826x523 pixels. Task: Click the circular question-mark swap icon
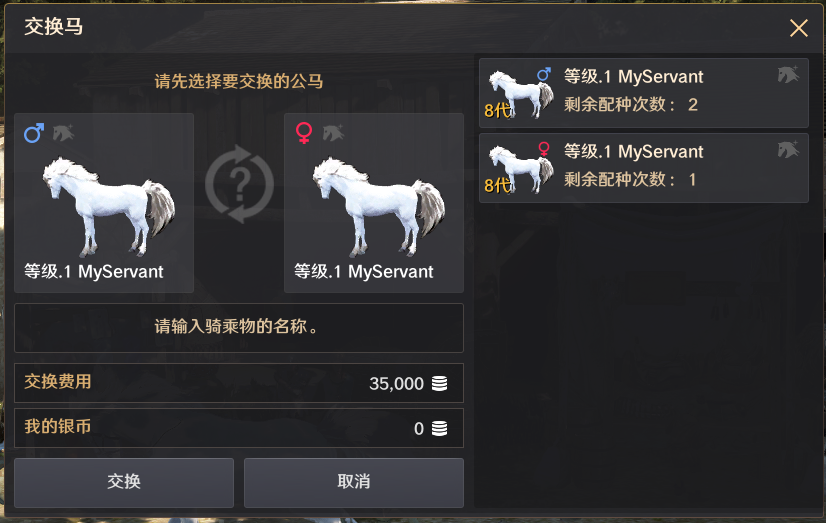[x=239, y=184]
